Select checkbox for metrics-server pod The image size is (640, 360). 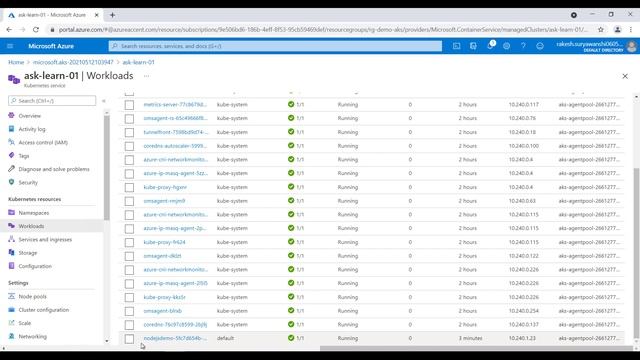click(129, 105)
